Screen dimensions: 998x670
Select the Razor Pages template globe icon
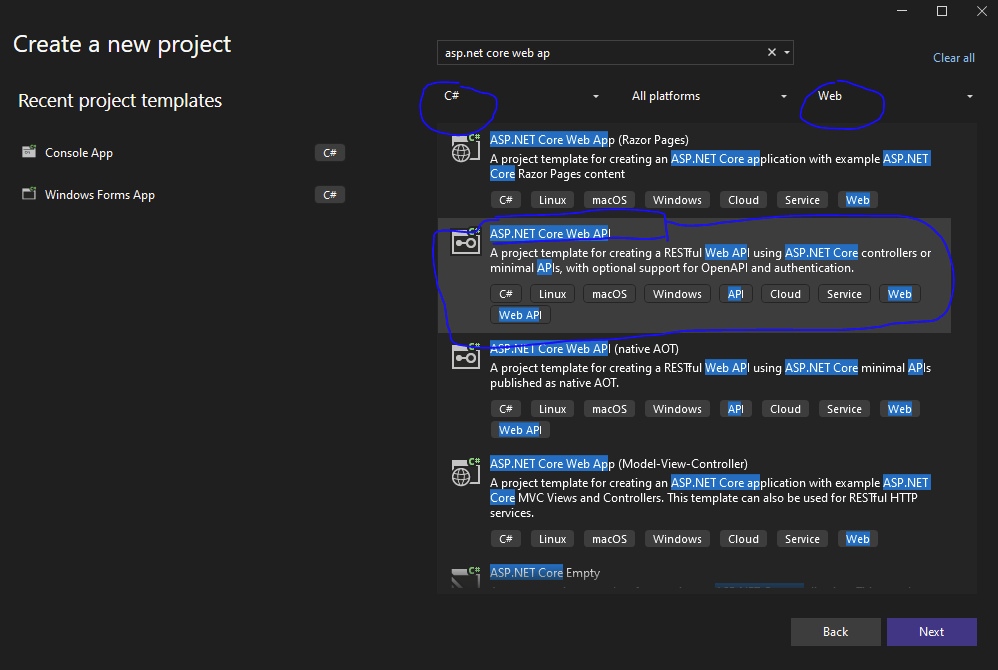pyautogui.click(x=465, y=148)
